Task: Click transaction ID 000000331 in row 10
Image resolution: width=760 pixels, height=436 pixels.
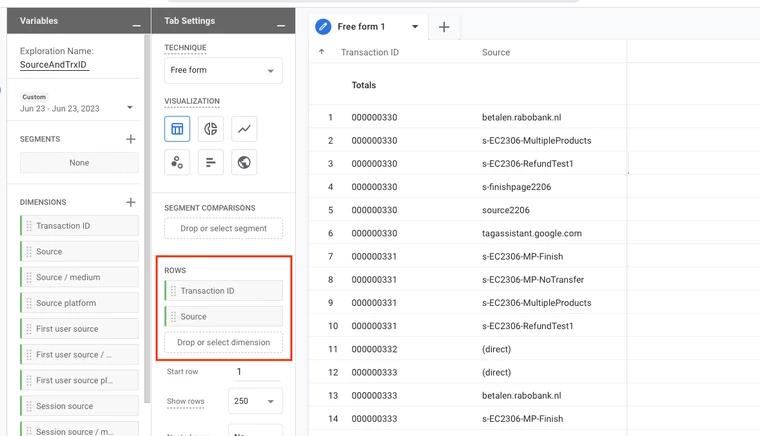Action: pyautogui.click(x=374, y=326)
